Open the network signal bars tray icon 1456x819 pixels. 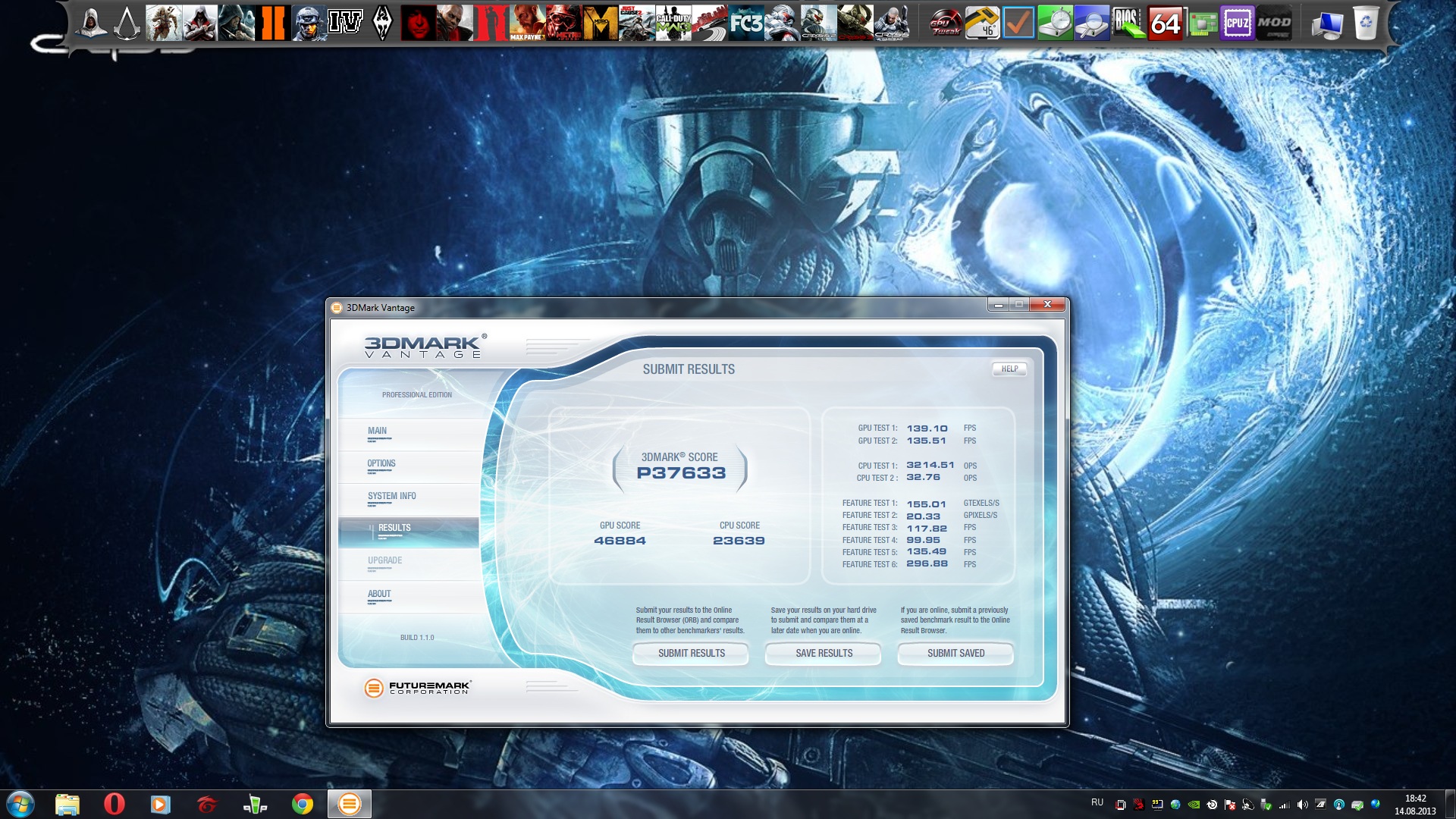tap(1285, 805)
